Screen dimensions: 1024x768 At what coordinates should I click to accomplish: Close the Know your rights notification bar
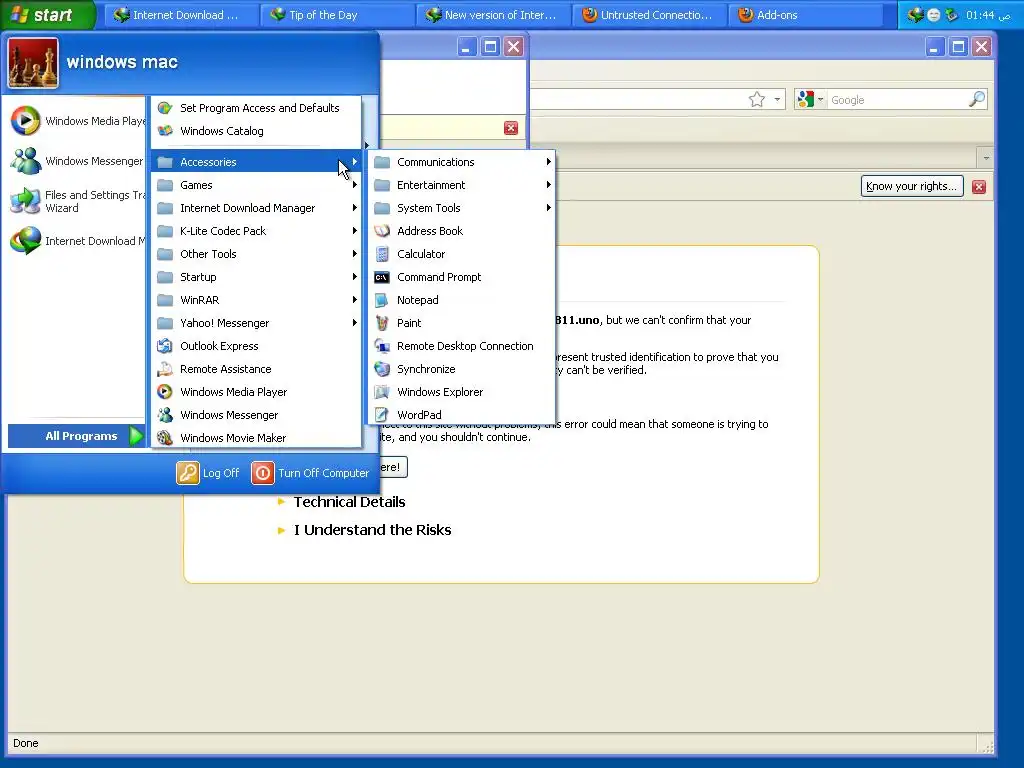click(978, 187)
